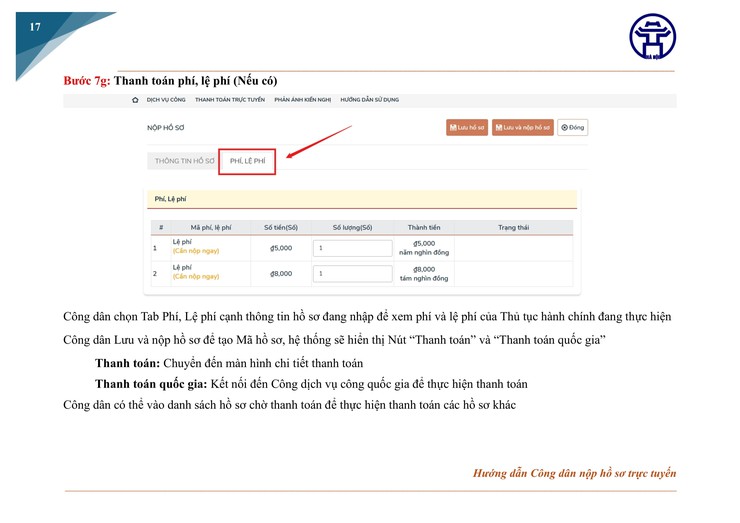Click the Số tiền(Số) column header

click(281, 227)
